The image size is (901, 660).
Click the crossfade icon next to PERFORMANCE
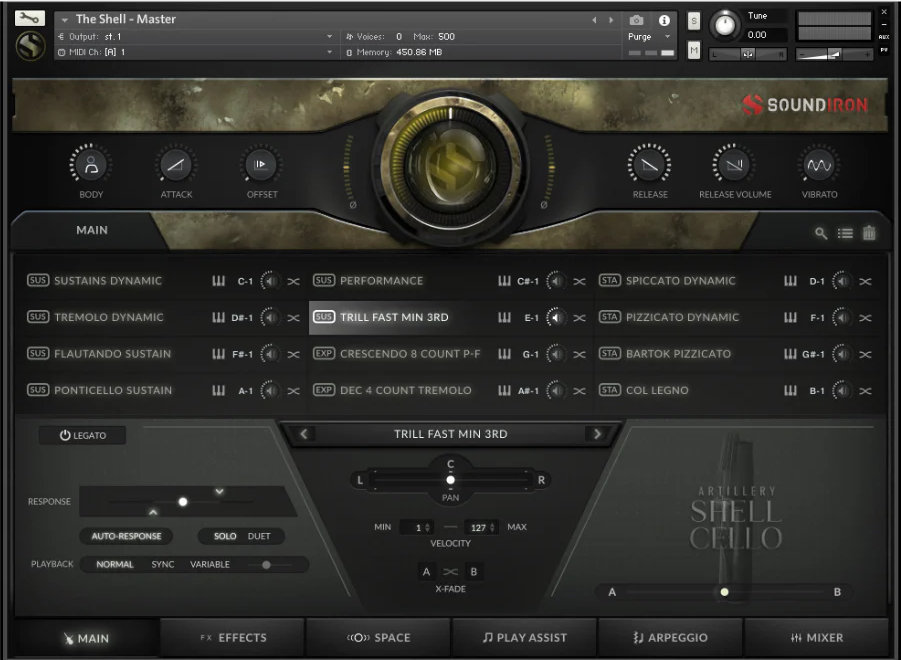pyautogui.click(x=578, y=281)
